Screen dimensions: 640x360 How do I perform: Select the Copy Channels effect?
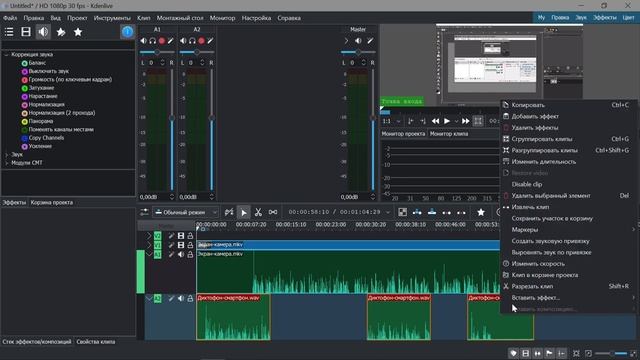[46, 138]
